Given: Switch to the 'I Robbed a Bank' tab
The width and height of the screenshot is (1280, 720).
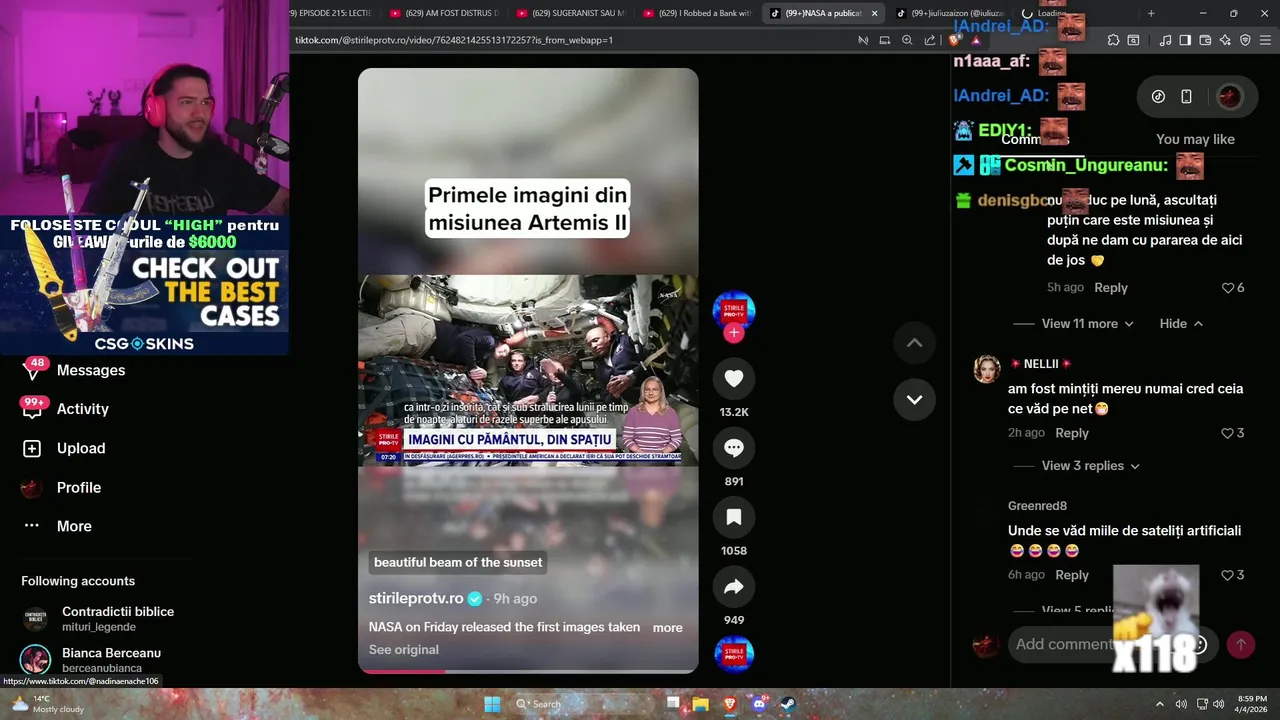Looking at the screenshot, I should [697, 13].
